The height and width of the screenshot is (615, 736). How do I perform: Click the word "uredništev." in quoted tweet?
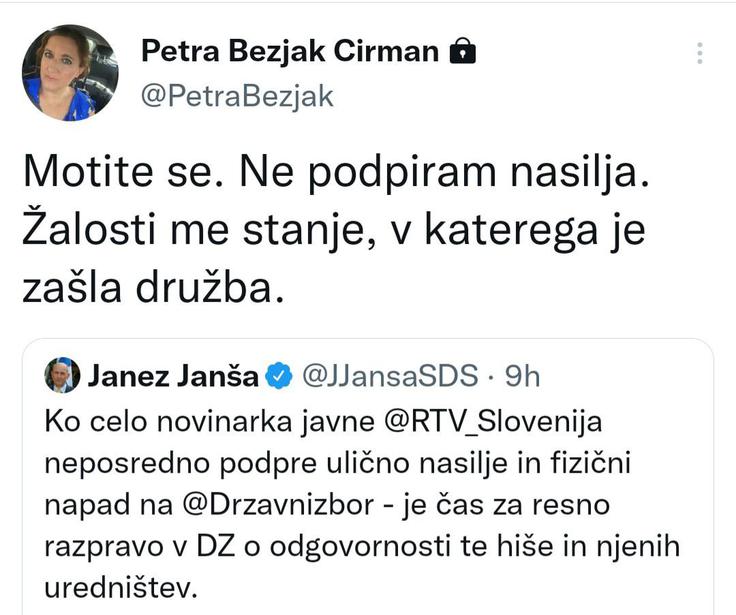[x=121, y=588]
